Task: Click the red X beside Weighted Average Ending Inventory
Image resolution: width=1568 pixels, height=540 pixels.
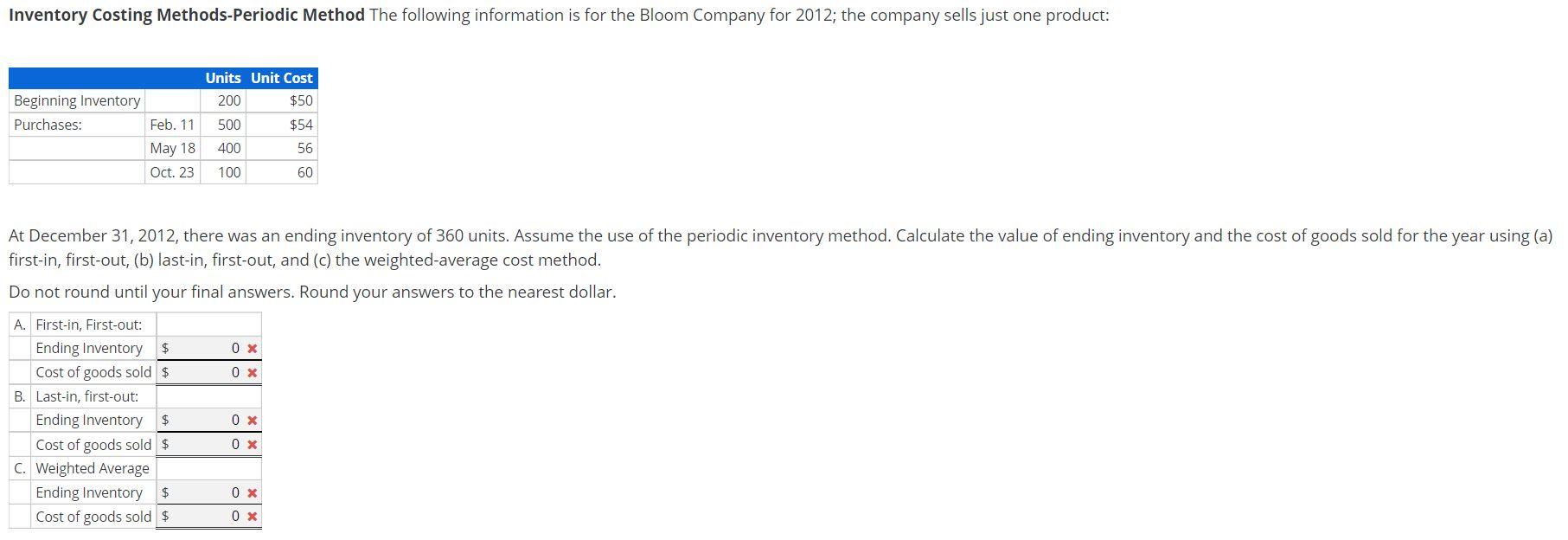Action: 251,492
